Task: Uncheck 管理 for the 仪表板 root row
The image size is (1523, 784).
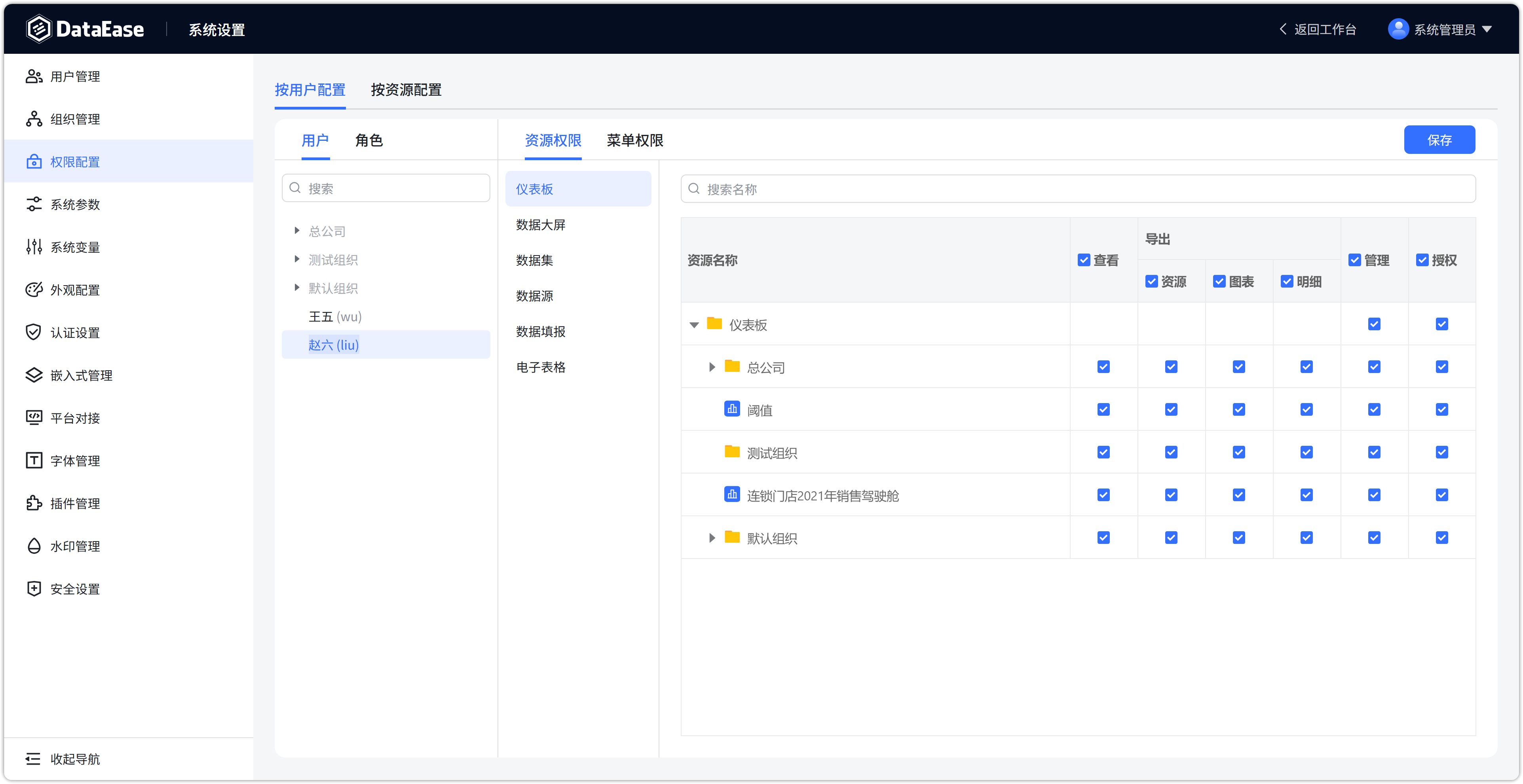Action: point(1374,324)
